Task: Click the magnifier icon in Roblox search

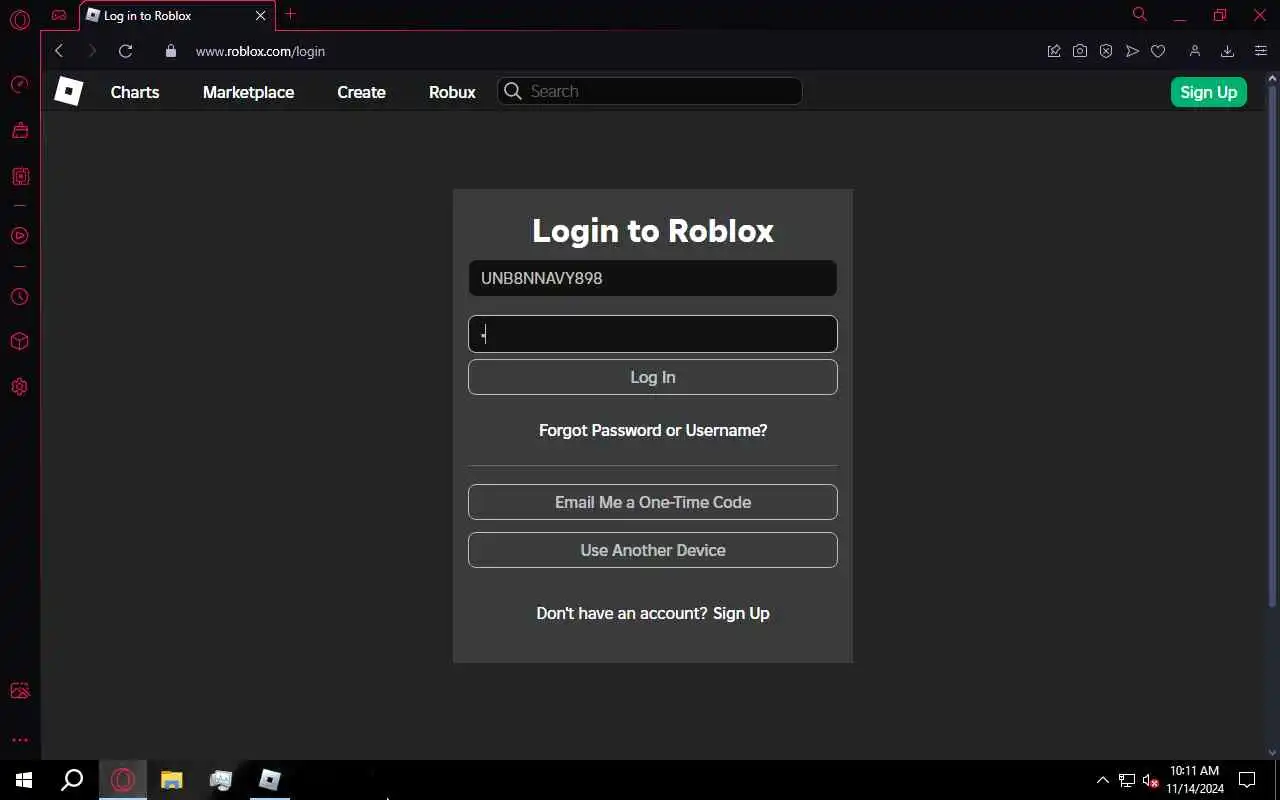Action: (x=513, y=91)
